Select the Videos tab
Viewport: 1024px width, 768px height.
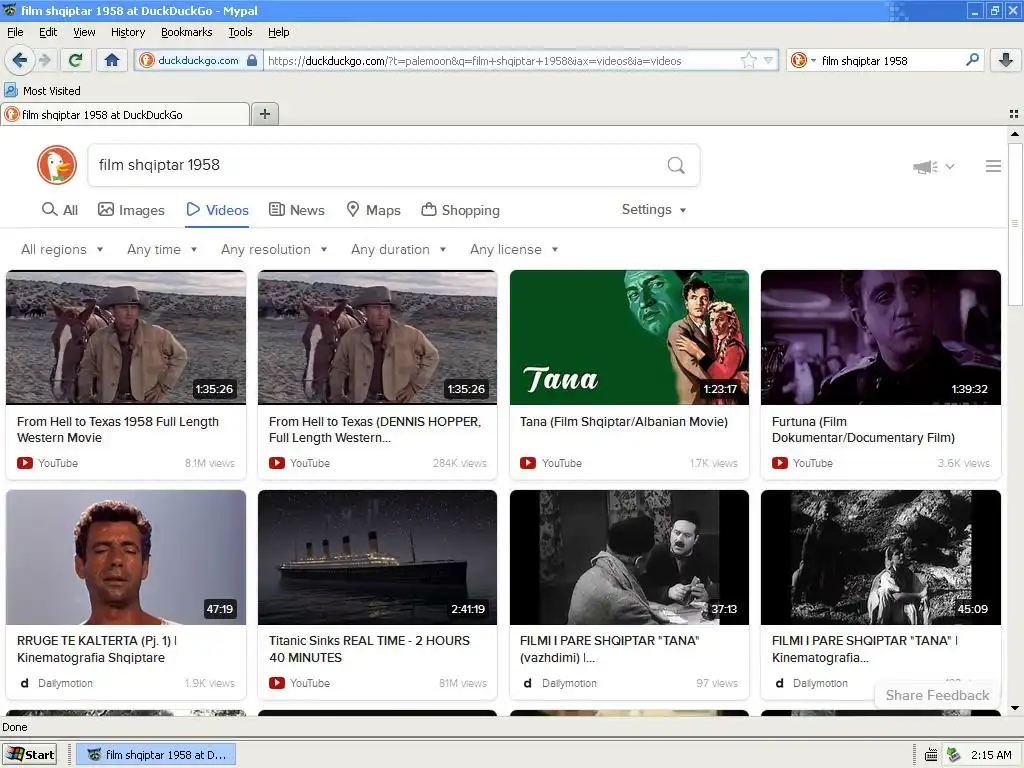click(217, 210)
